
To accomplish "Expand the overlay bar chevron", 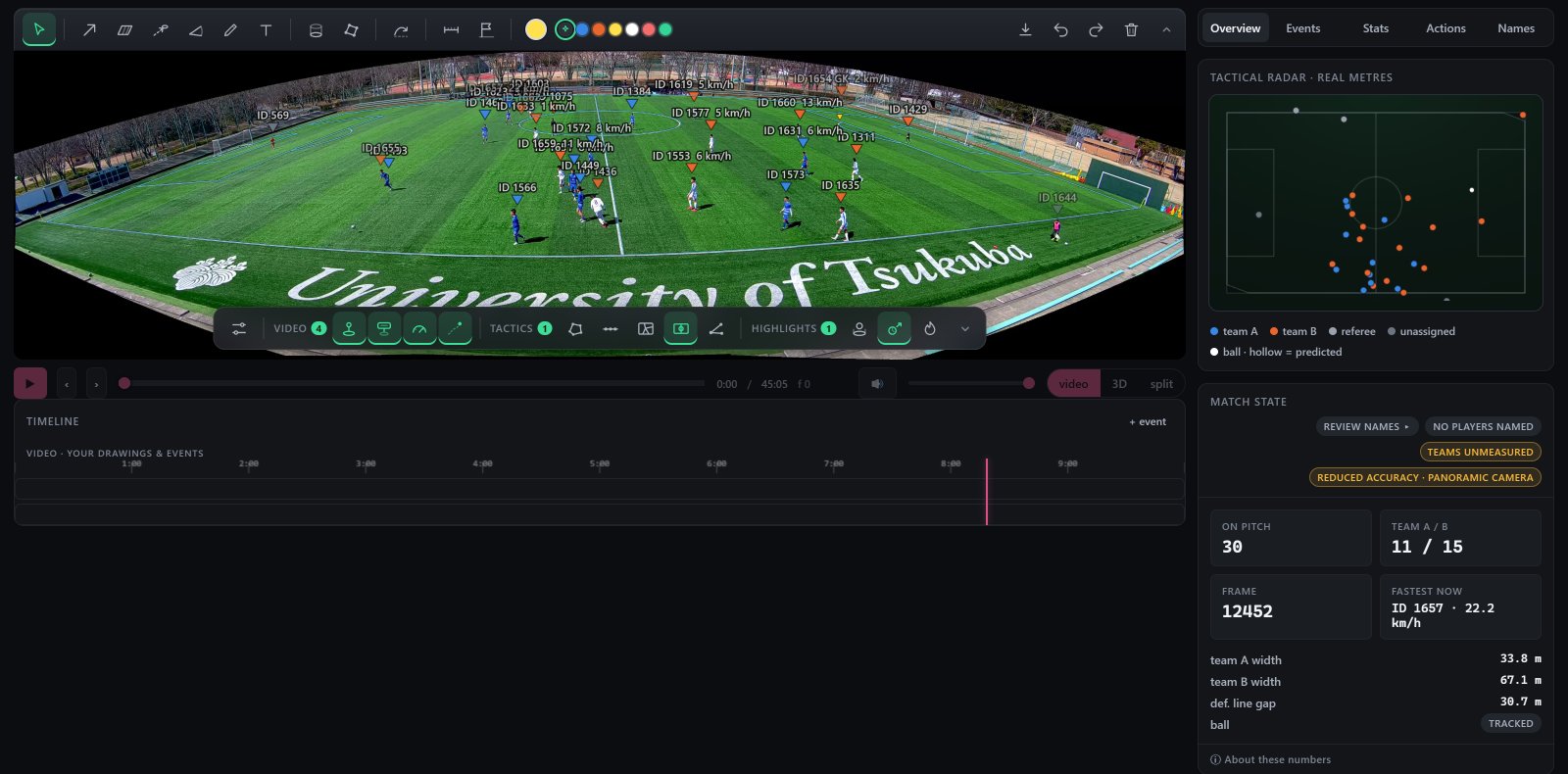I will pos(965,329).
